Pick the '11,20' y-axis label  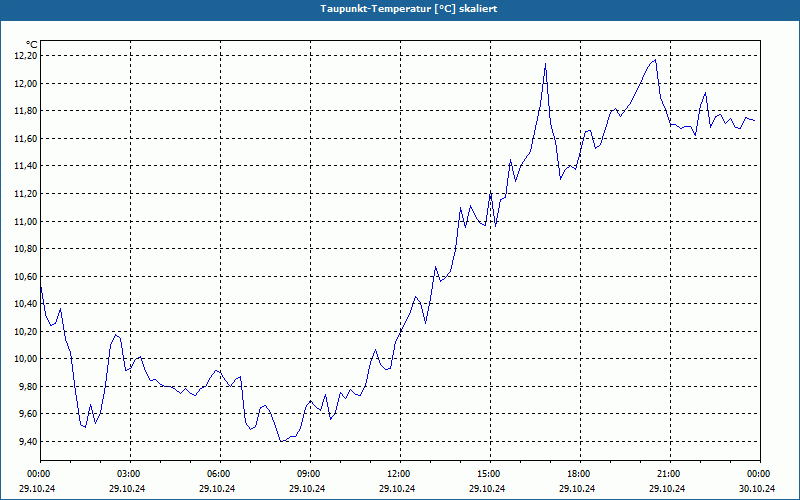(24, 193)
